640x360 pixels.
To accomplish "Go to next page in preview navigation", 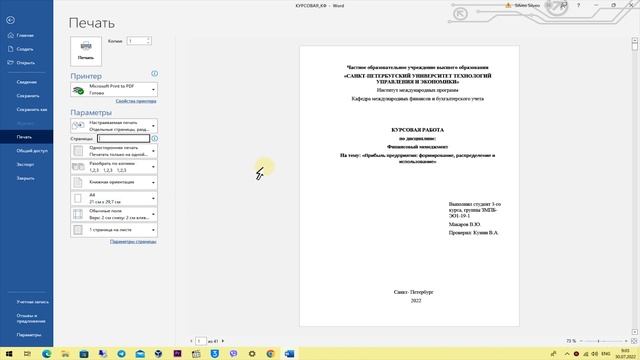I will 223,341.
